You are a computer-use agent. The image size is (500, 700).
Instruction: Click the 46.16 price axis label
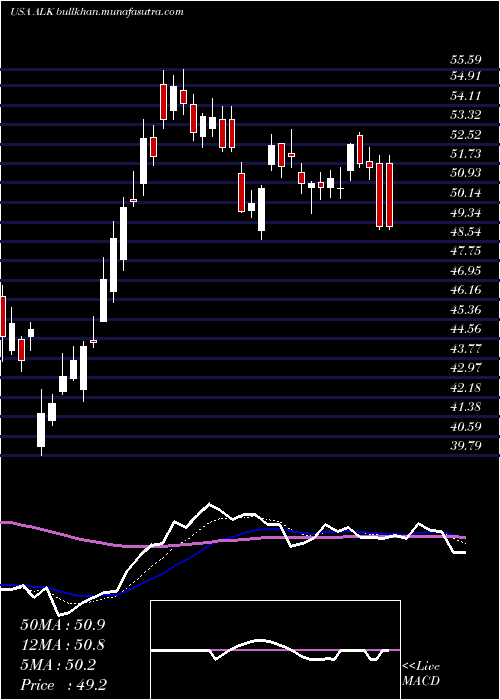pos(464,290)
